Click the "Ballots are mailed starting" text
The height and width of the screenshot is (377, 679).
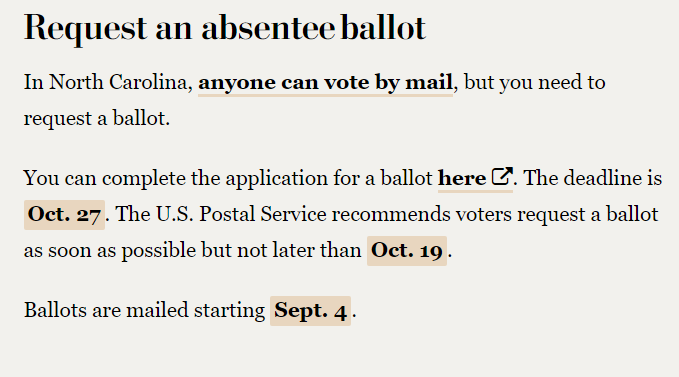pyautogui.click(x=144, y=311)
